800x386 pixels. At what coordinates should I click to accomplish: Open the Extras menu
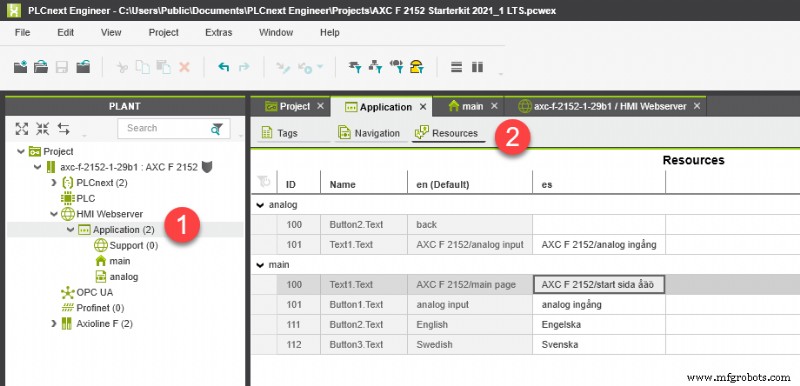[x=218, y=33]
